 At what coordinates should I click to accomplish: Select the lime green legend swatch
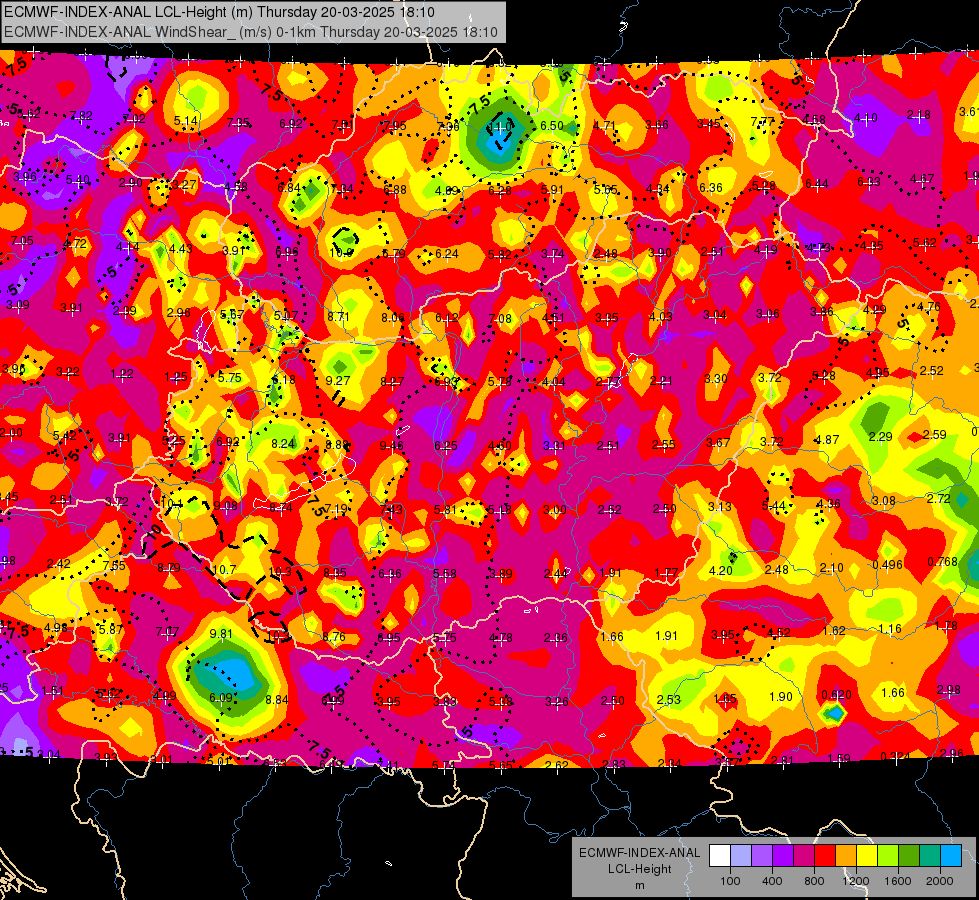[x=888, y=856]
